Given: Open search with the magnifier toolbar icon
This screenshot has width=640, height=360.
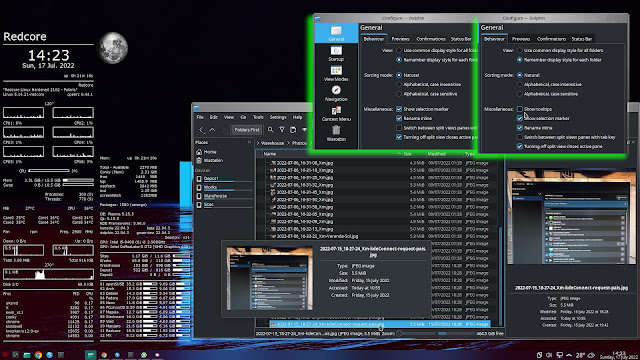Looking at the screenshot, I should point(270,130).
